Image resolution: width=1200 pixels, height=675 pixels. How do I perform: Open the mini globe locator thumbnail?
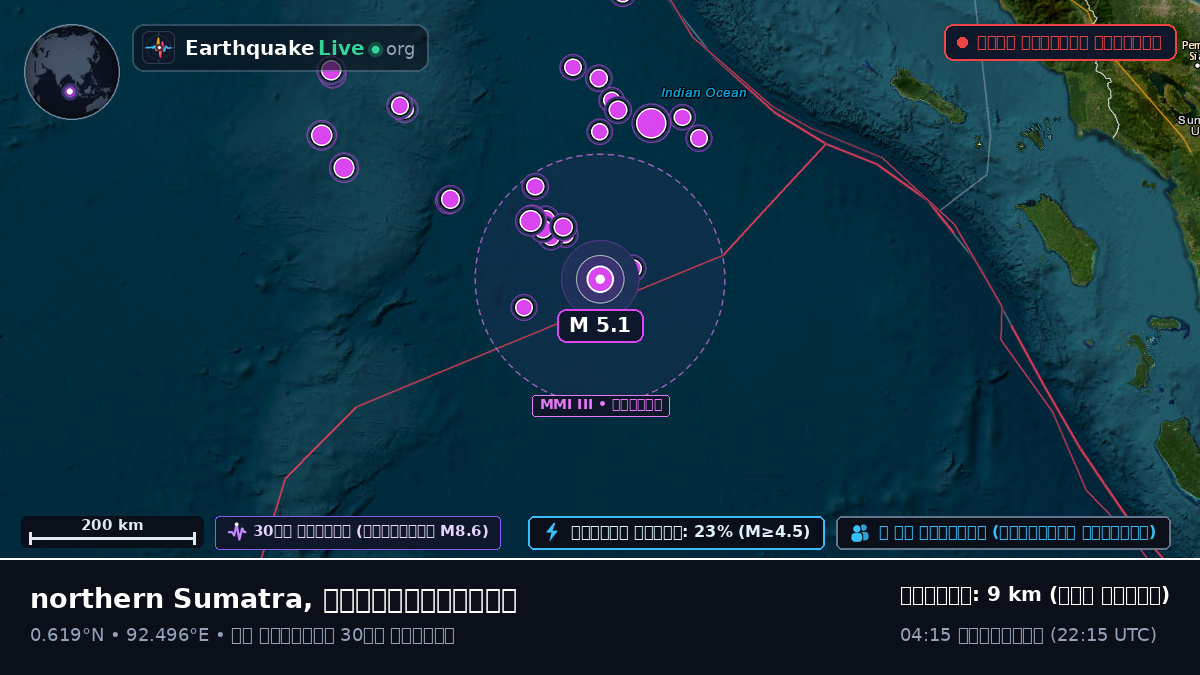pos(72,72)
